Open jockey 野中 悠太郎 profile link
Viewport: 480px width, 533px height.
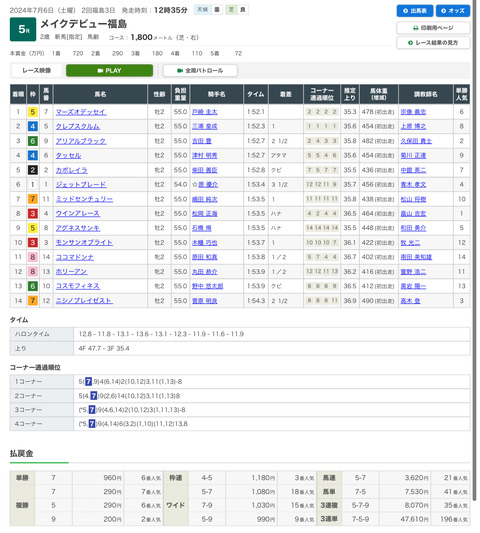(208, 286)
